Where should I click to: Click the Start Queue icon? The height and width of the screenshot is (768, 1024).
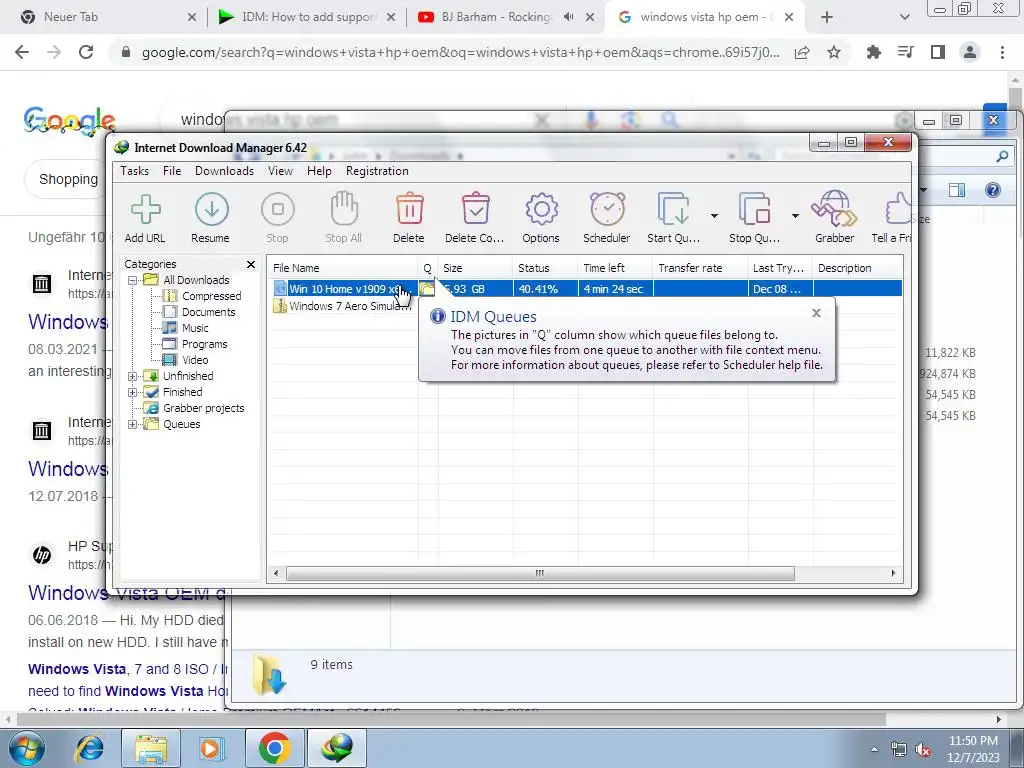(673, 218)
